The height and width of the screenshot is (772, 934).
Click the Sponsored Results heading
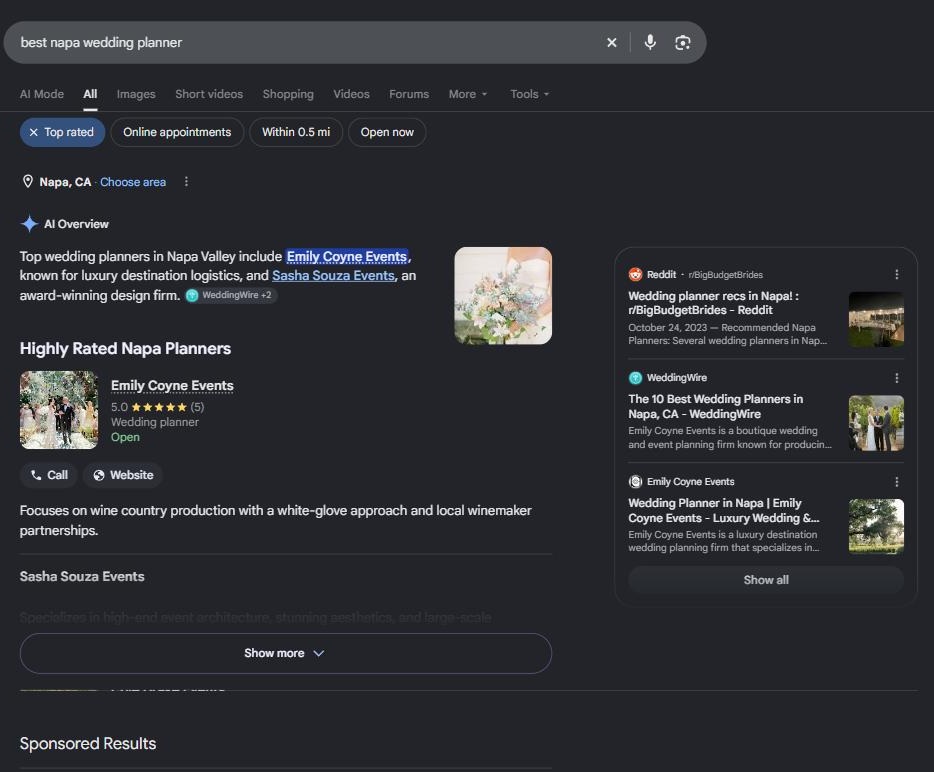[88, 743]
